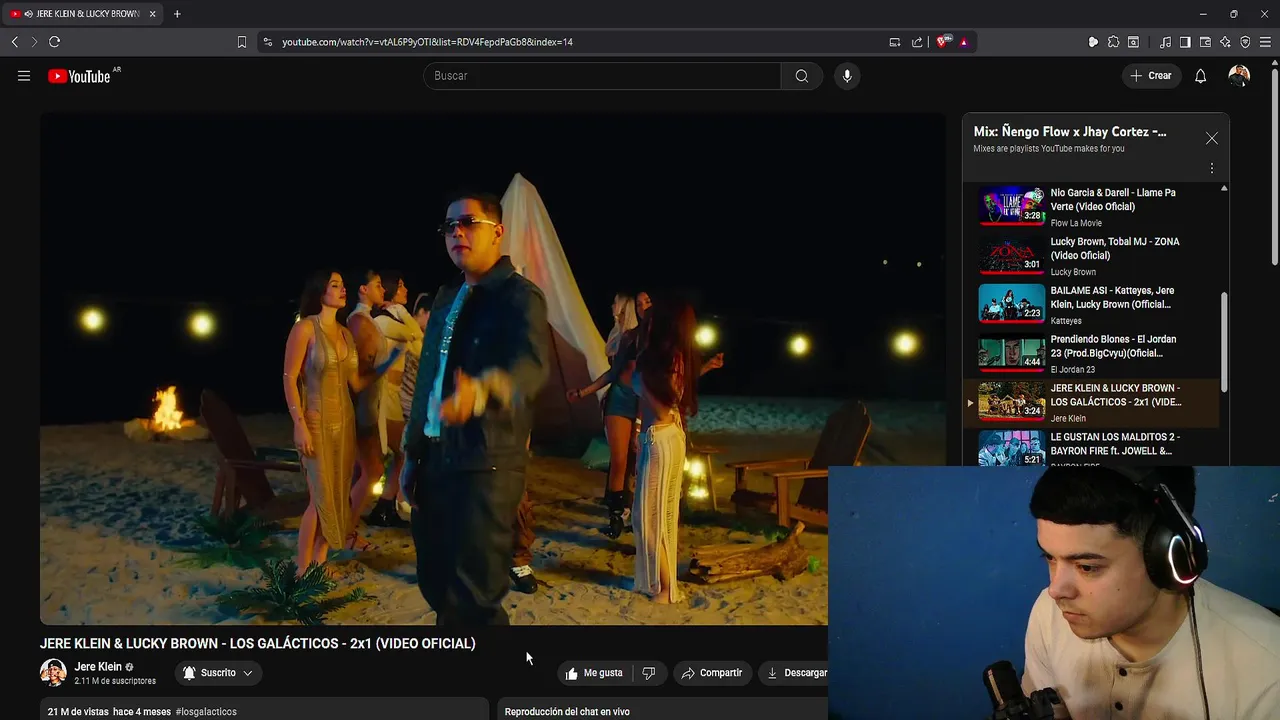Open the share page icon in address bar
Screen dimensions: 1280x720
(x=917, y=42)
